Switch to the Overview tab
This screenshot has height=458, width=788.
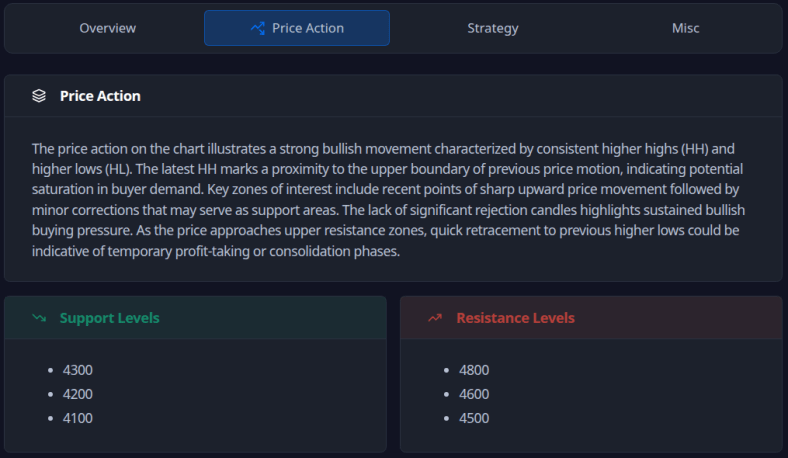108,28
